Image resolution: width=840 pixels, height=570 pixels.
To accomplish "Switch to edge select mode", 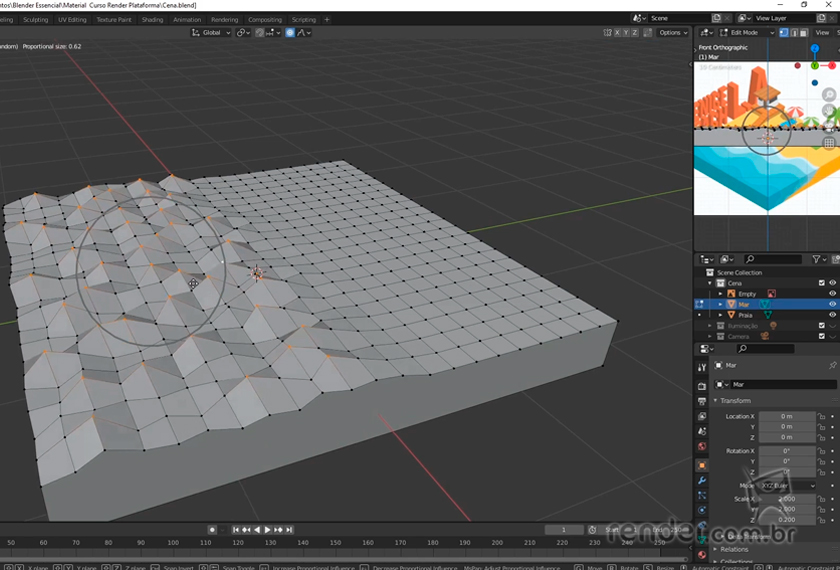I will 793,32.
